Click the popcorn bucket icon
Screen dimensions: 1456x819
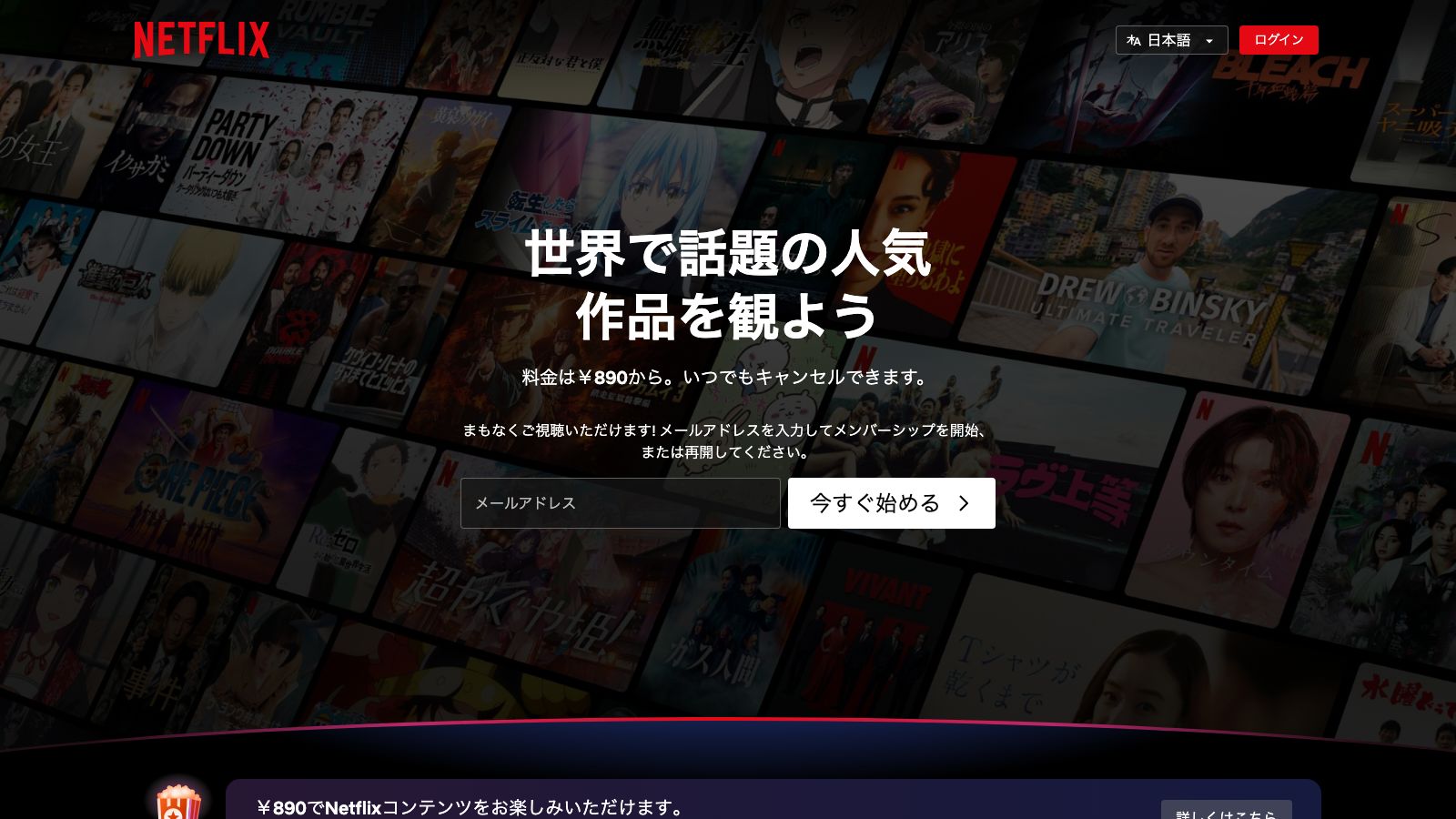pyautogui.click(x=178, y=801)
